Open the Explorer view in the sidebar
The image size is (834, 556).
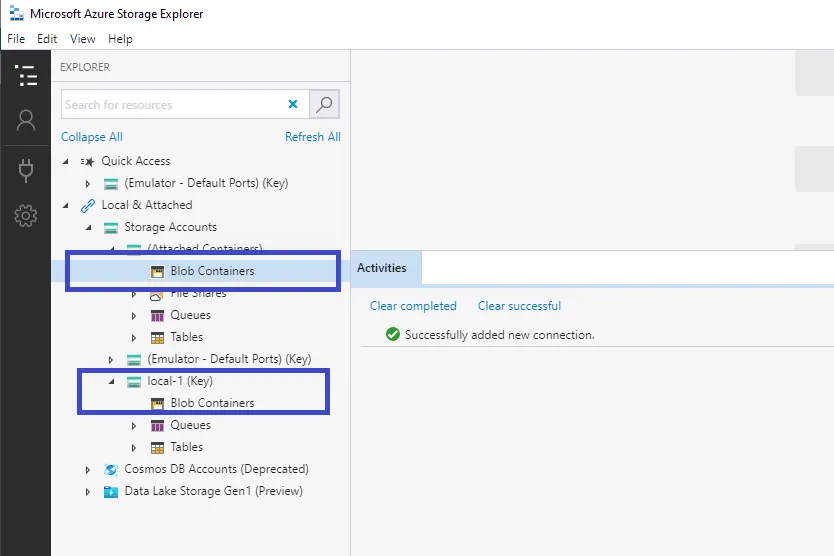click(26, 75)
